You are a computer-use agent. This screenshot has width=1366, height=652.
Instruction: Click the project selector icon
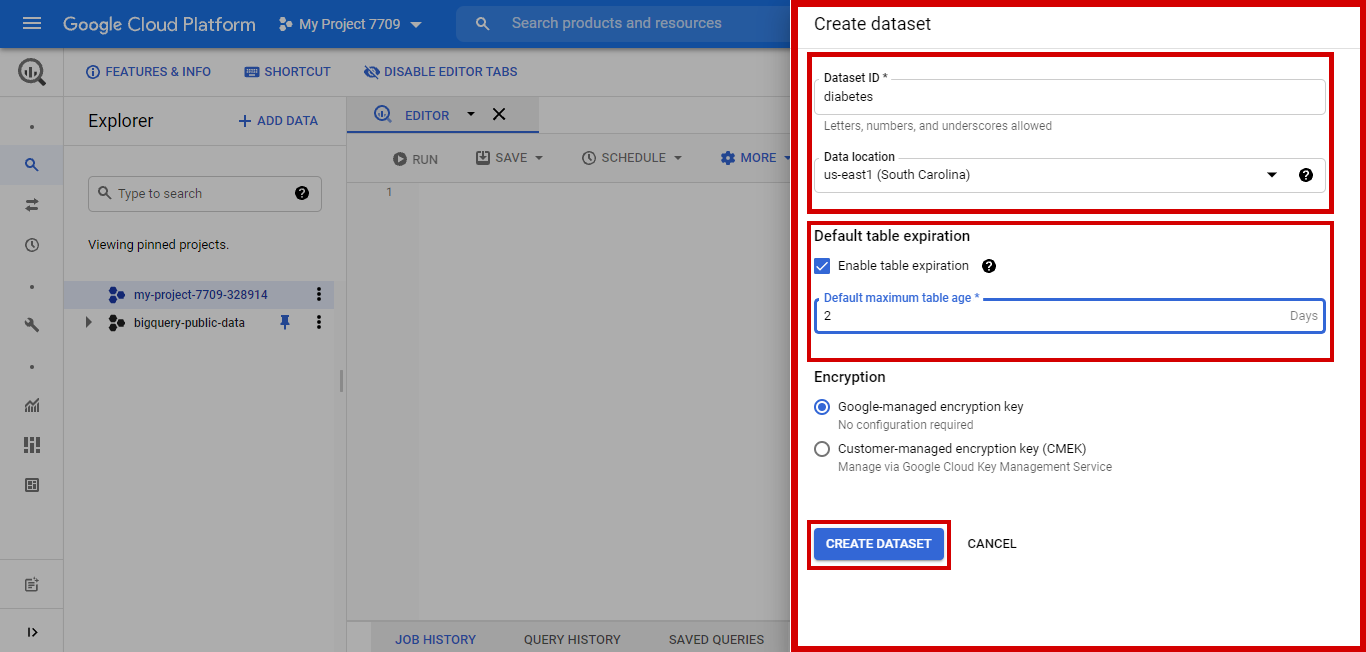click(285, 24)
